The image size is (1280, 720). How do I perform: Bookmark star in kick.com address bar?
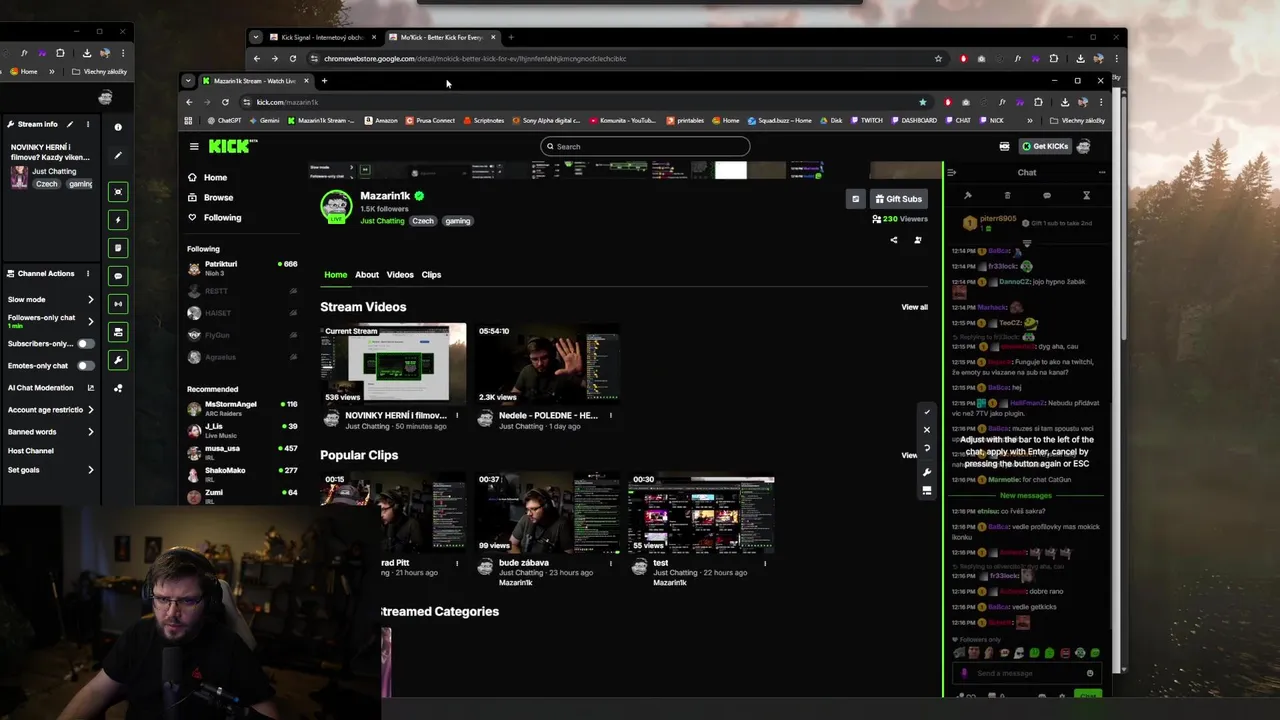922,102
